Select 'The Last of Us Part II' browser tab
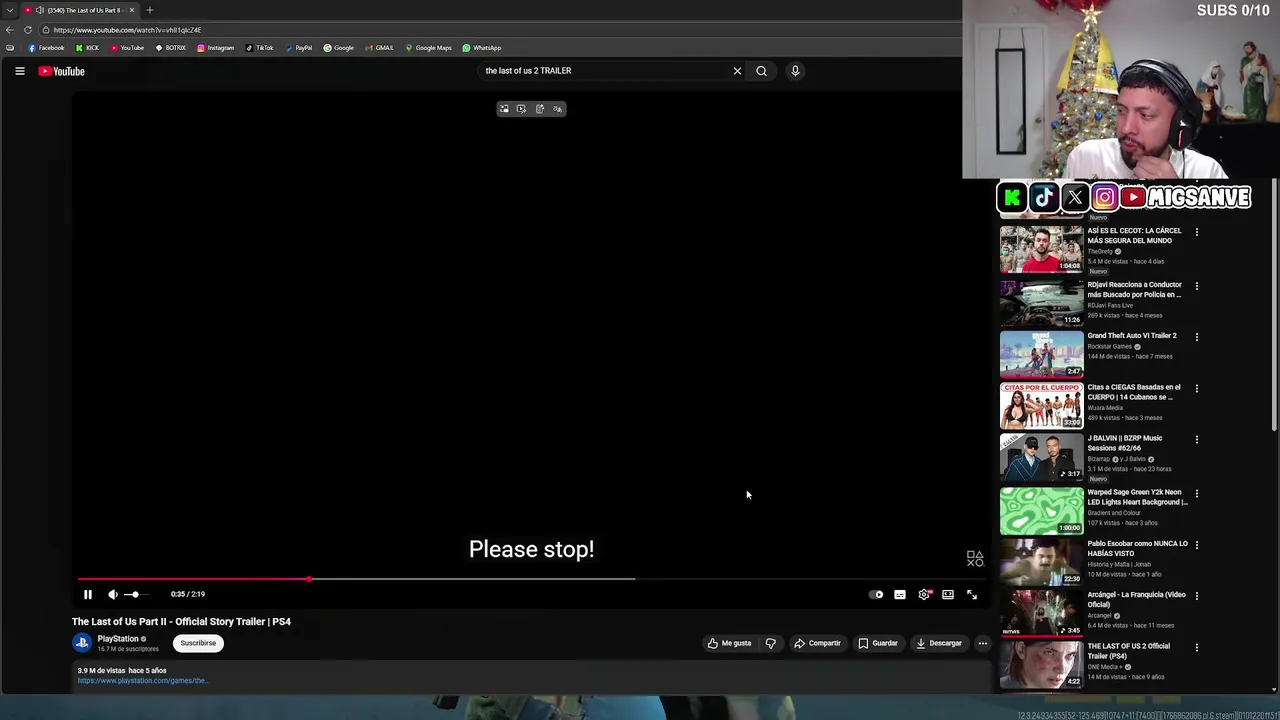1280x720 pixels. click(78, 10)
